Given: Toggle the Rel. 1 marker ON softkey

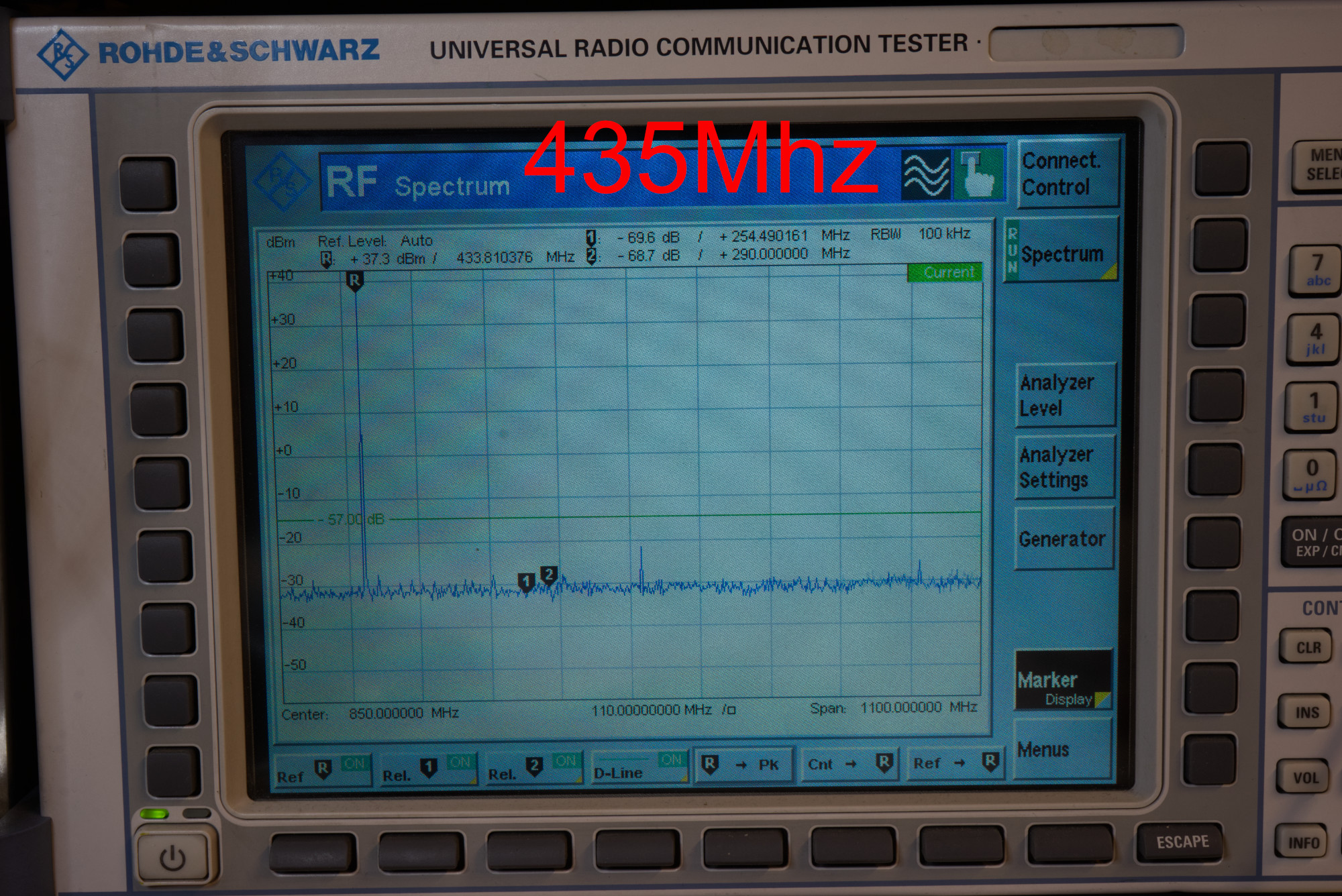Looking at the screenshot, I should click(x=428, y=769).
